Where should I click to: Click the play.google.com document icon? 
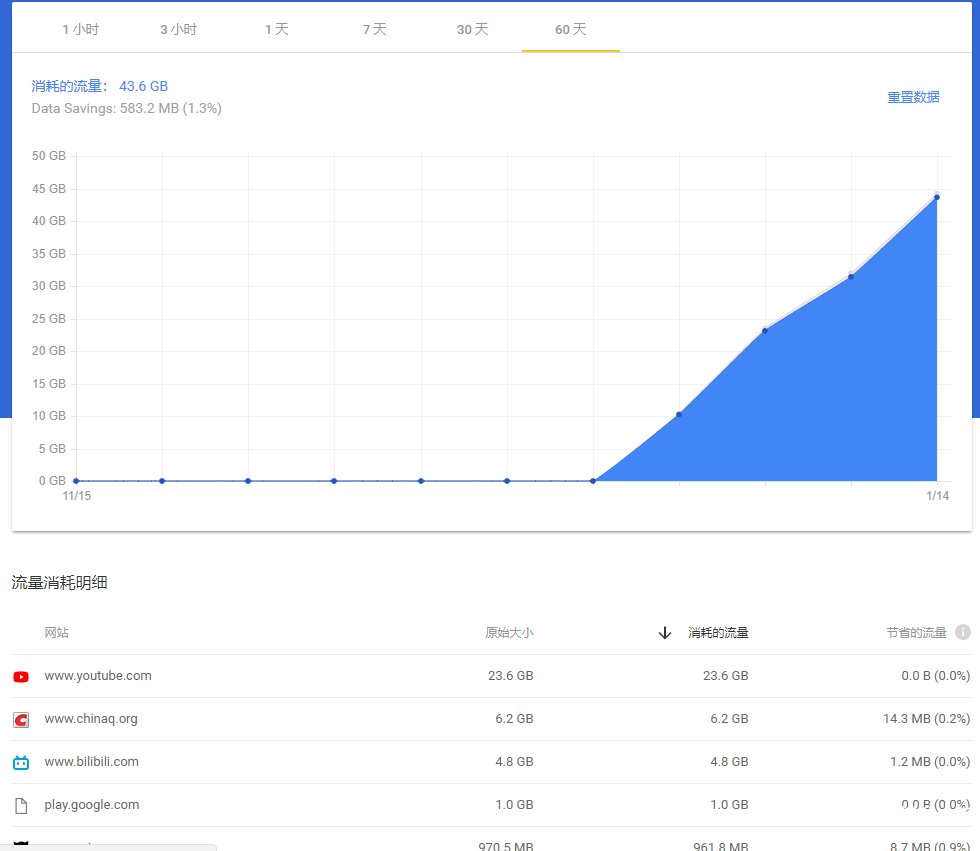(21, 805)
